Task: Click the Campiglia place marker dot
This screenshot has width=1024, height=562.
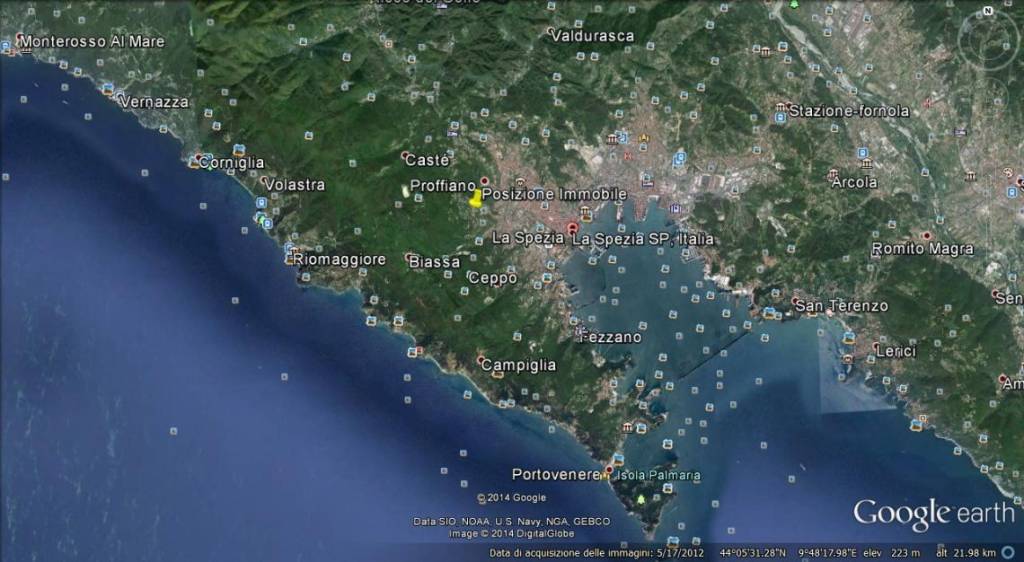Action: pos(481,360)
